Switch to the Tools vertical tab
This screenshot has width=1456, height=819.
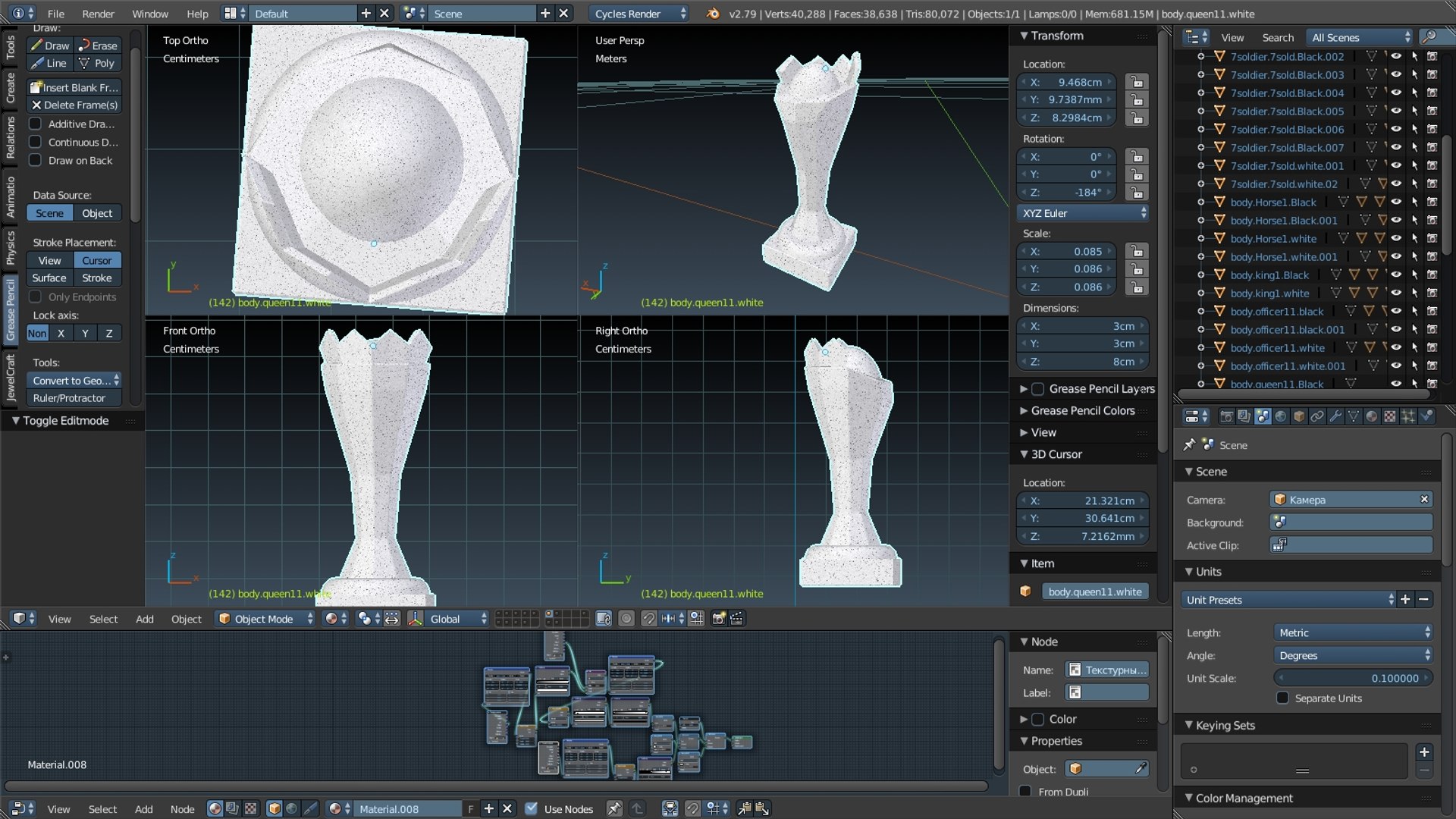[10, 47]
